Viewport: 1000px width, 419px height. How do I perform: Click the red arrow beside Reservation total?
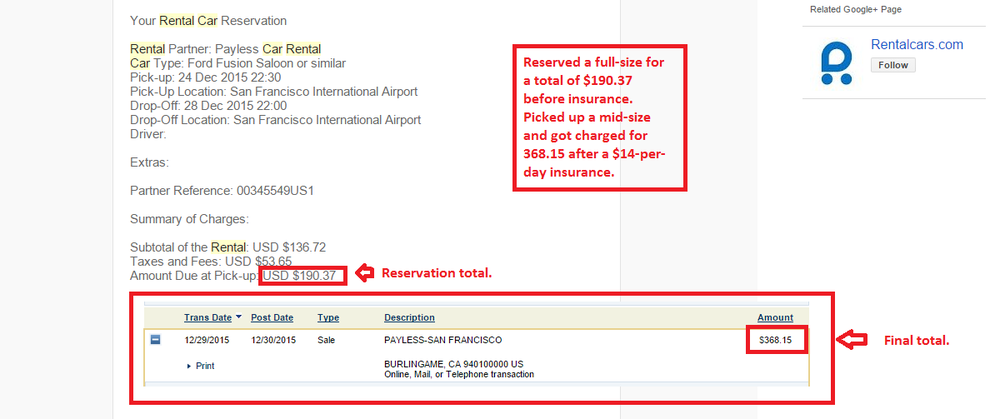click(364, 274)
